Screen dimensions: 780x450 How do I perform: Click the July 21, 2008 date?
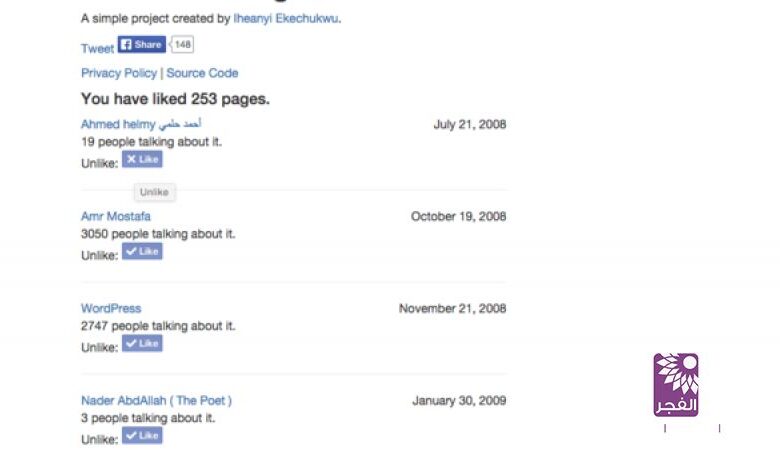tap(469, 125)
